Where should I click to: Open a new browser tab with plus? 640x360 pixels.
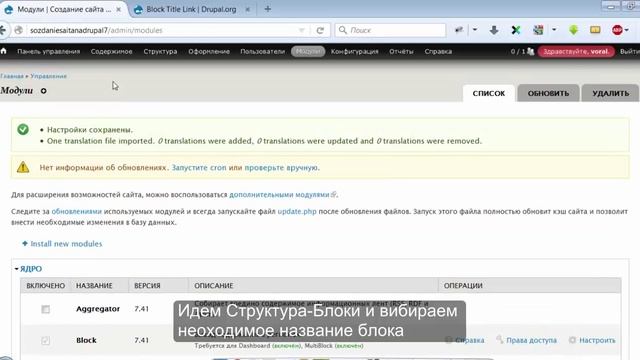(267, 9)
